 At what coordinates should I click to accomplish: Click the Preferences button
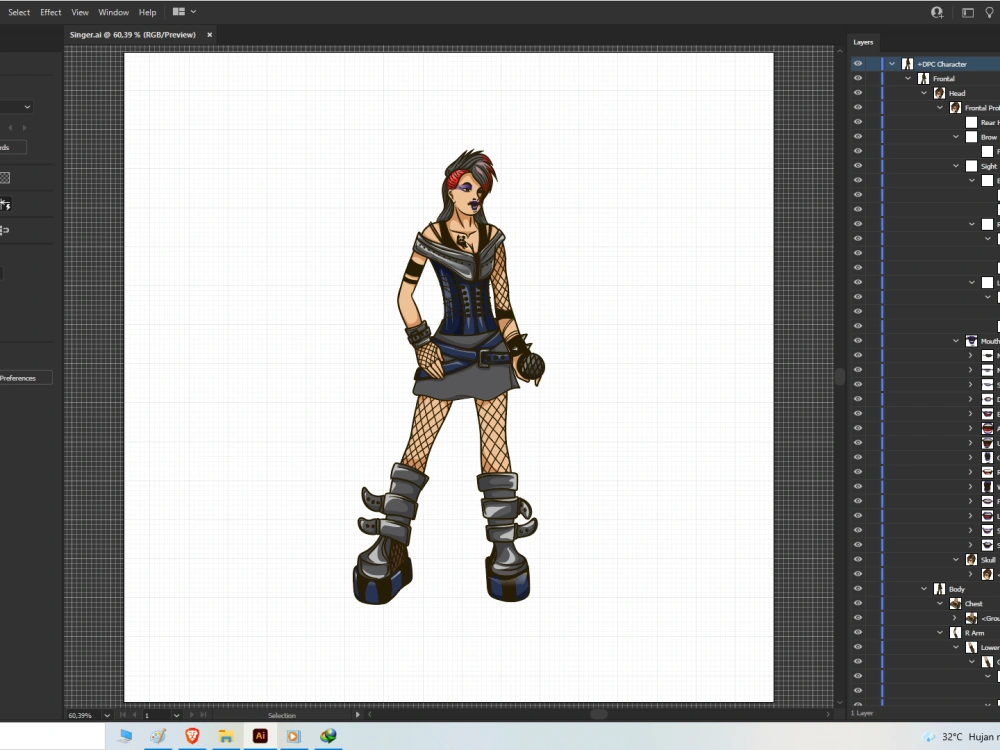click(24, 378)
